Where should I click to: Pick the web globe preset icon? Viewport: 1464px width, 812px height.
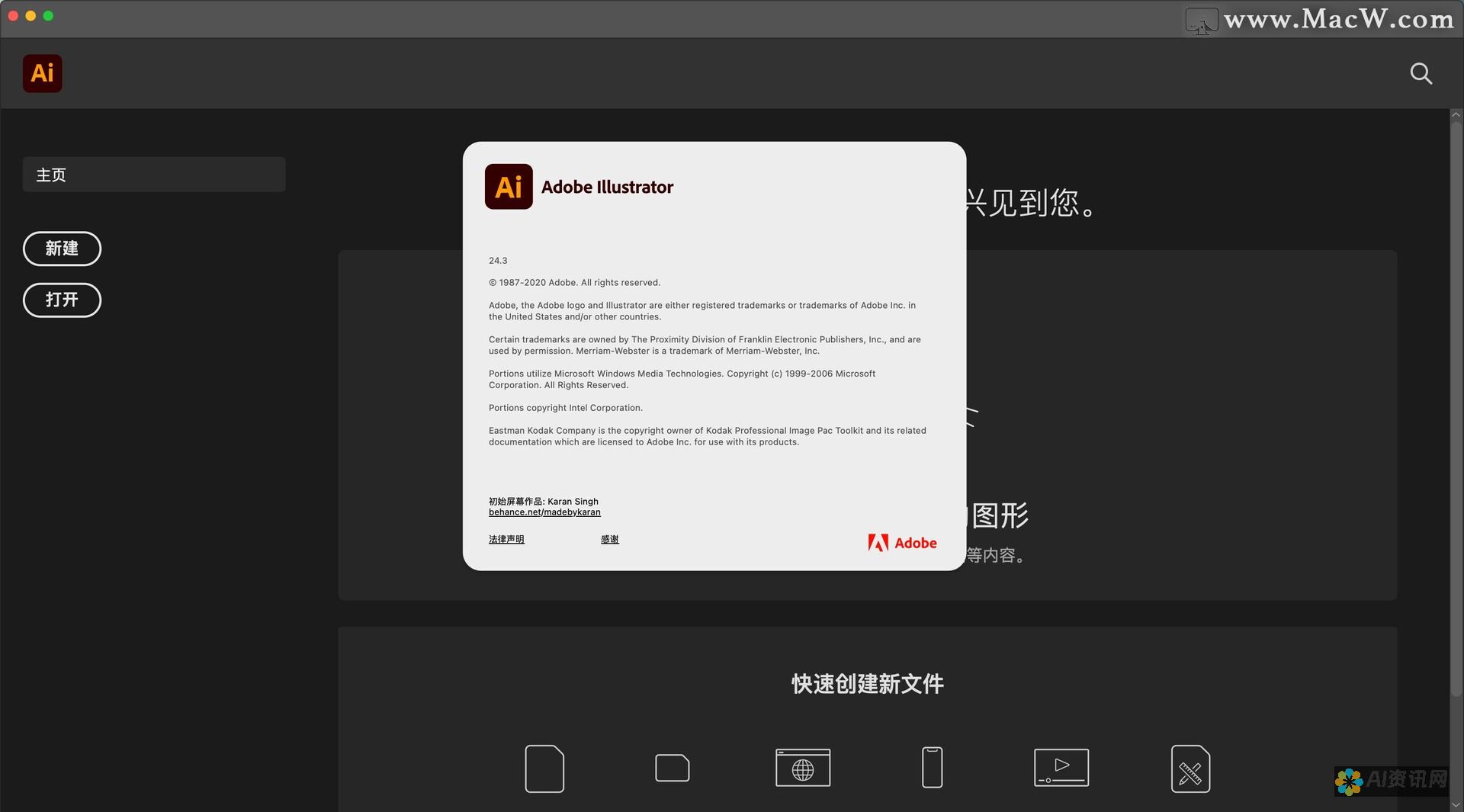(x=803, y=768)
